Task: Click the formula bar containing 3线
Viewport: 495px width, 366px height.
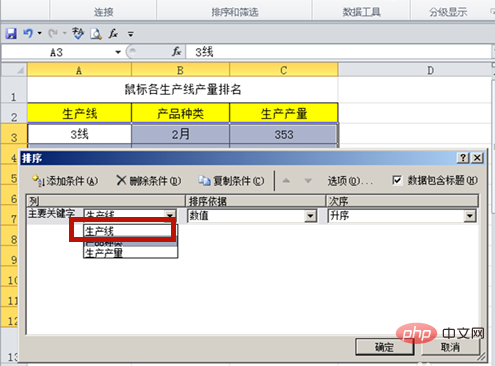Action: (x=338, y=52)
